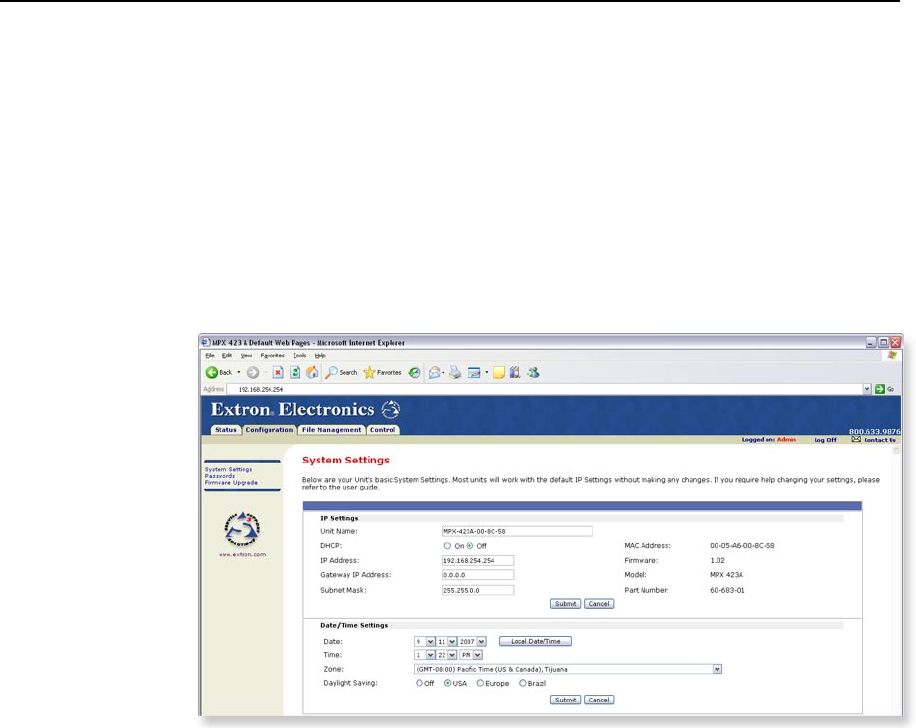Turn DHCP On radio button
The width and height of the screenshot is (916, 728).
click(x=446, y=546)
